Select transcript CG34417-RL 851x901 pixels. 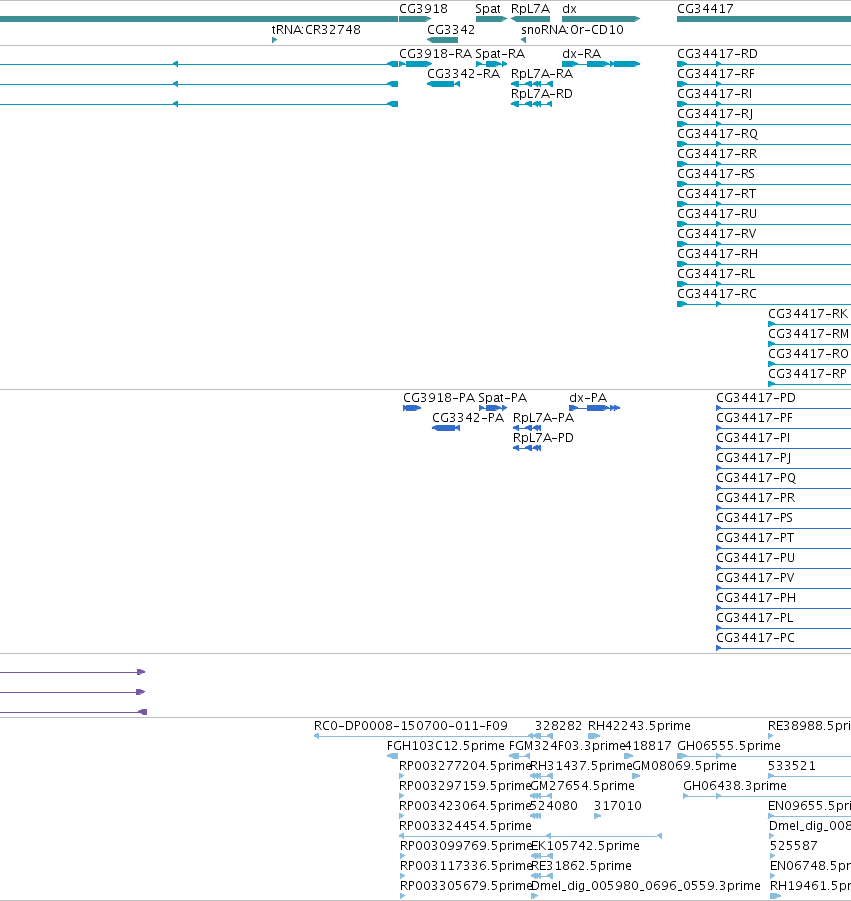(x=716, y=274)
